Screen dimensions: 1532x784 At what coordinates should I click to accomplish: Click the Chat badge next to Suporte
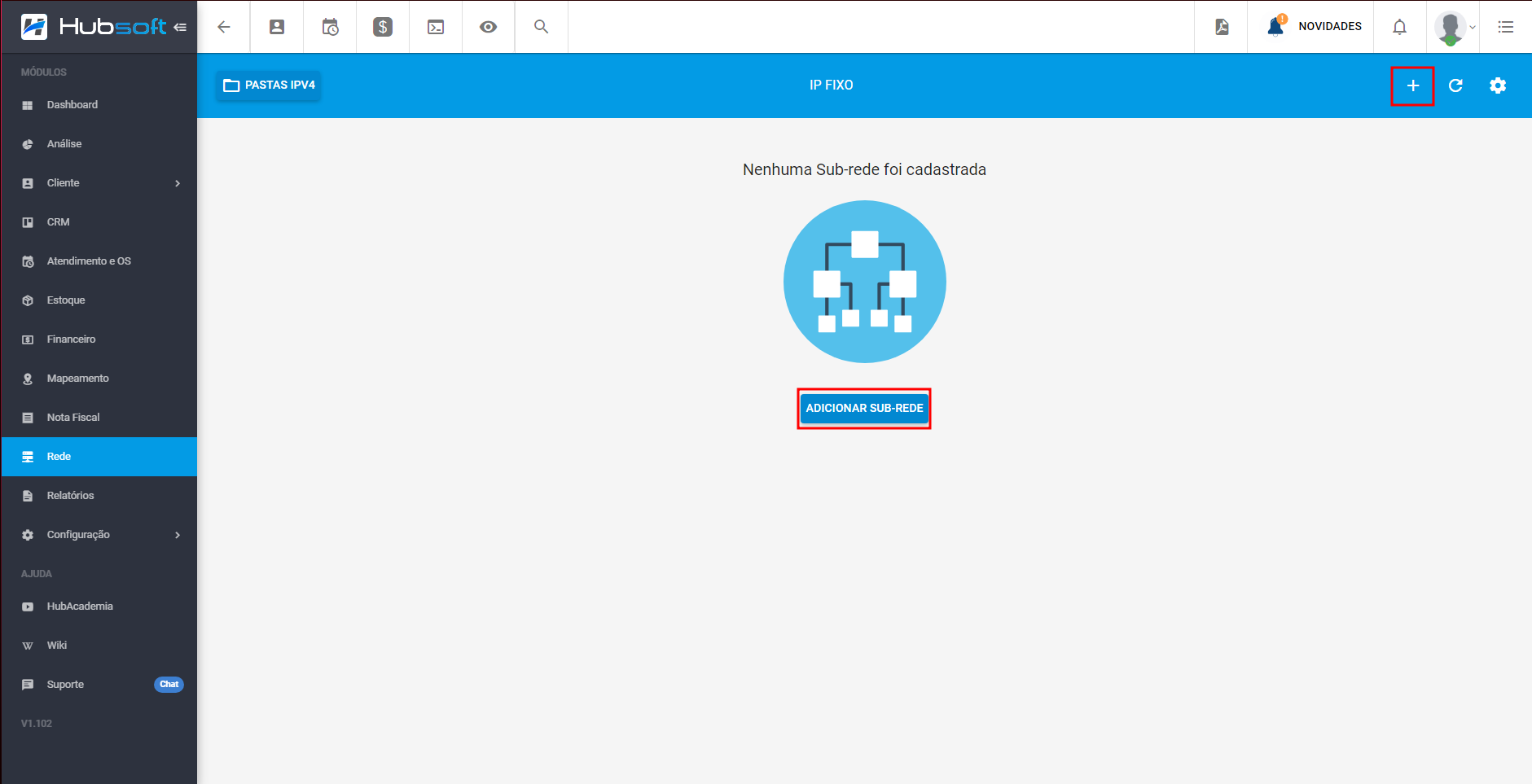click(x=169, y=685)
